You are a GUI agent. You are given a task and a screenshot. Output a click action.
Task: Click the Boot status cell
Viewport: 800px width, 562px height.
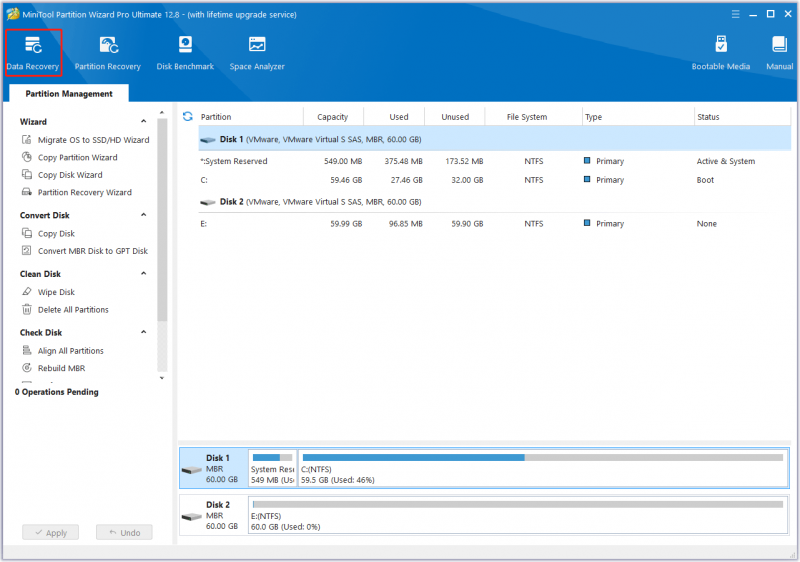(x=705, y=180)
